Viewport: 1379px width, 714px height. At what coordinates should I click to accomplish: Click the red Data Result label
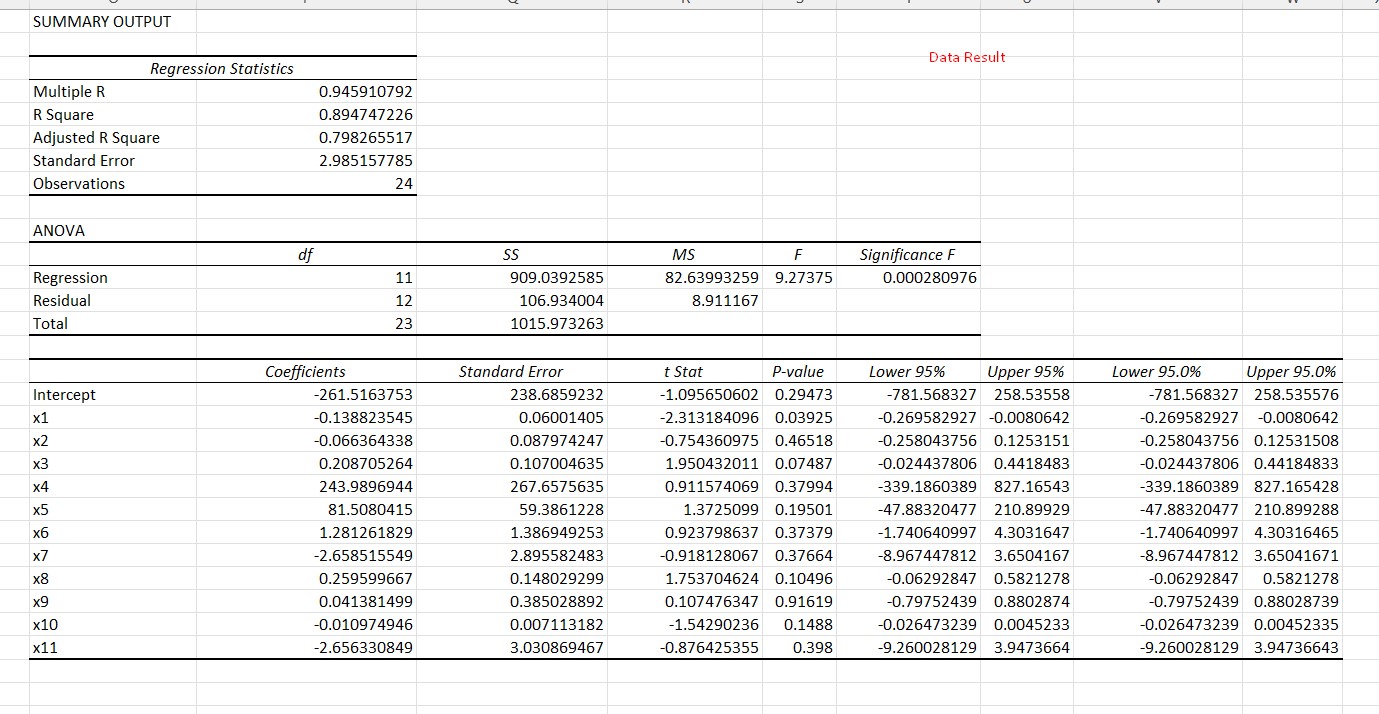coord(966,57)
